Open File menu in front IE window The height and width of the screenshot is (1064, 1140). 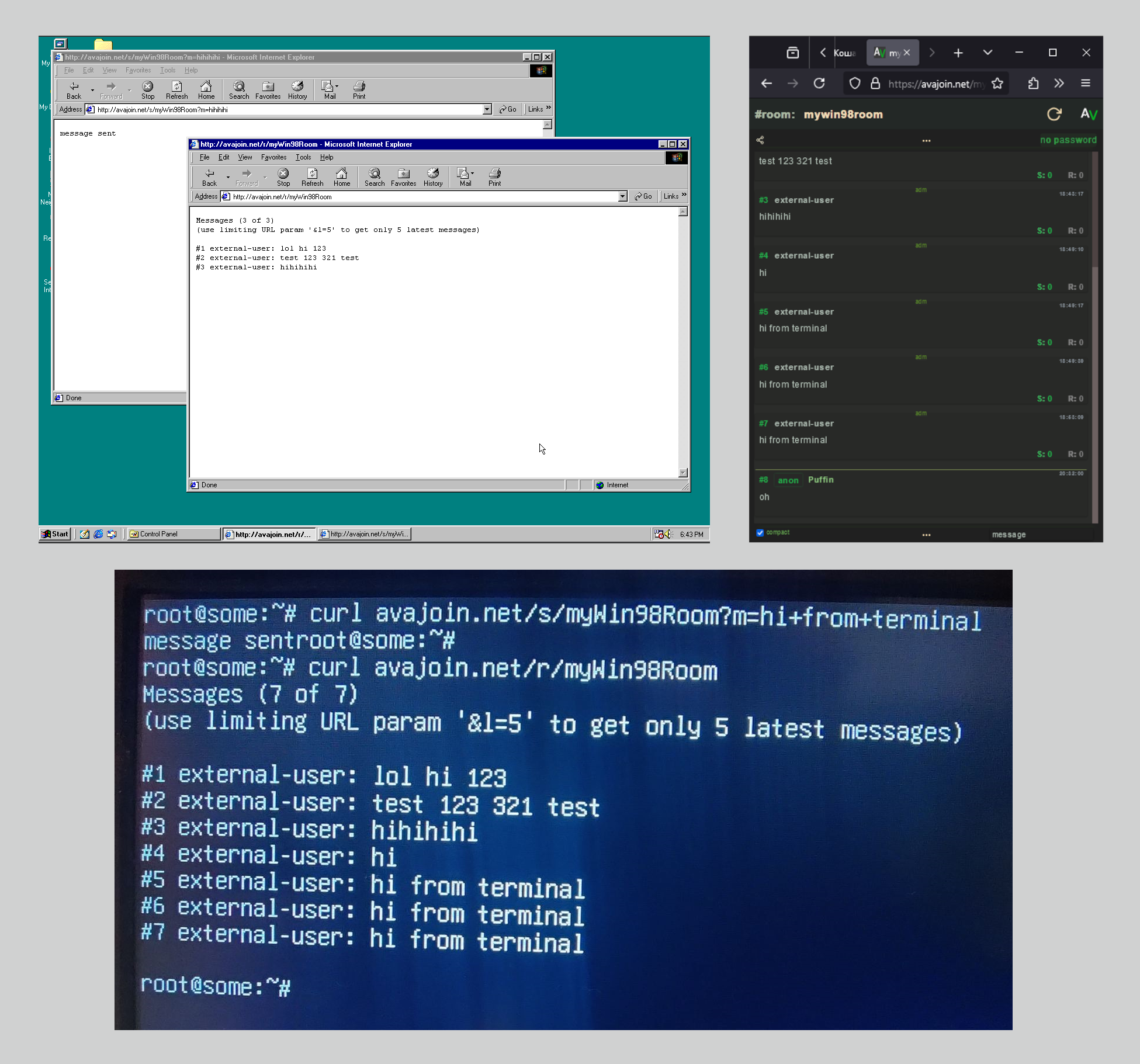205,157
